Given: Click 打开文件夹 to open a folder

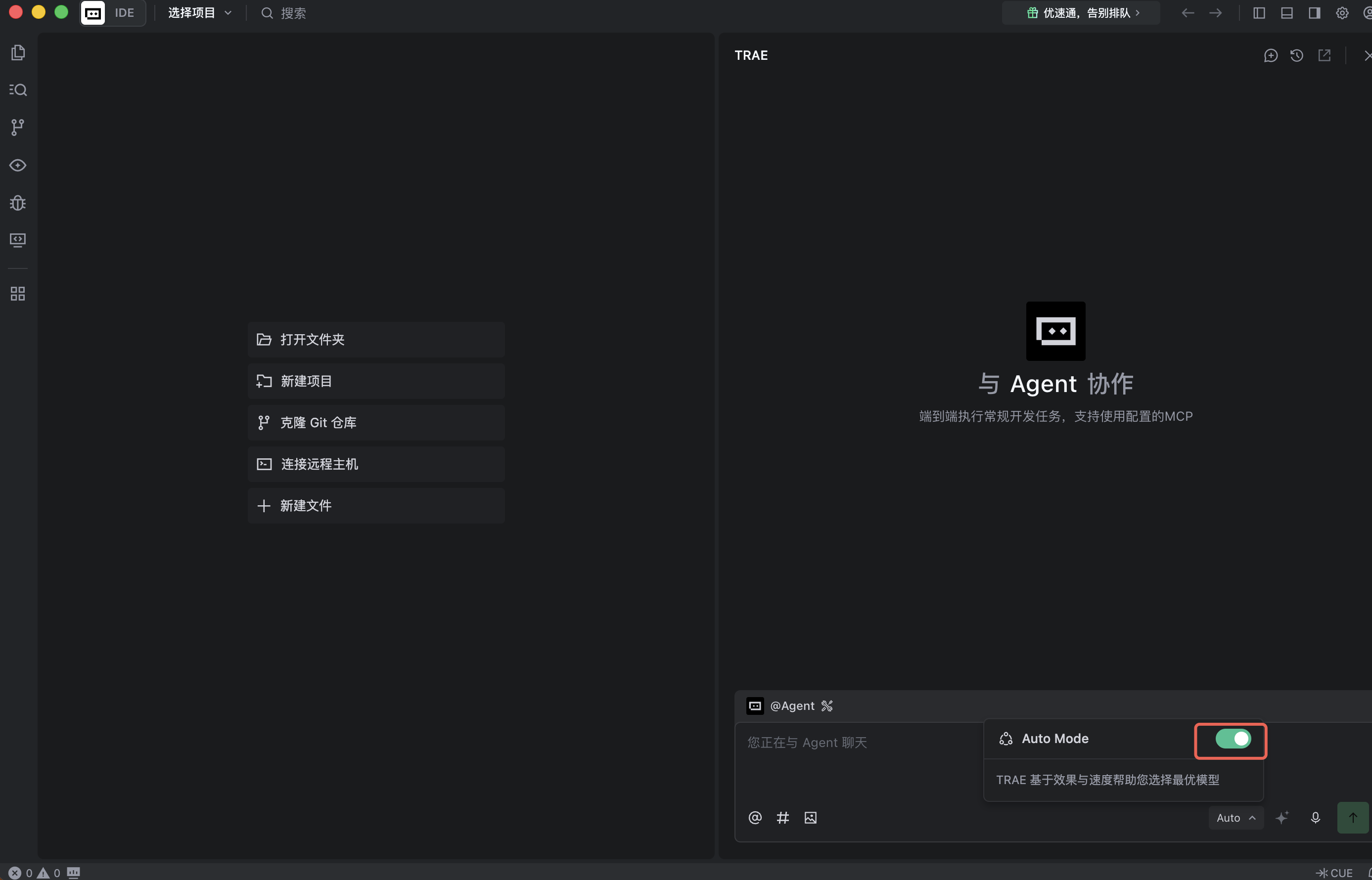Looking at the screenshot, I should 376,340.
